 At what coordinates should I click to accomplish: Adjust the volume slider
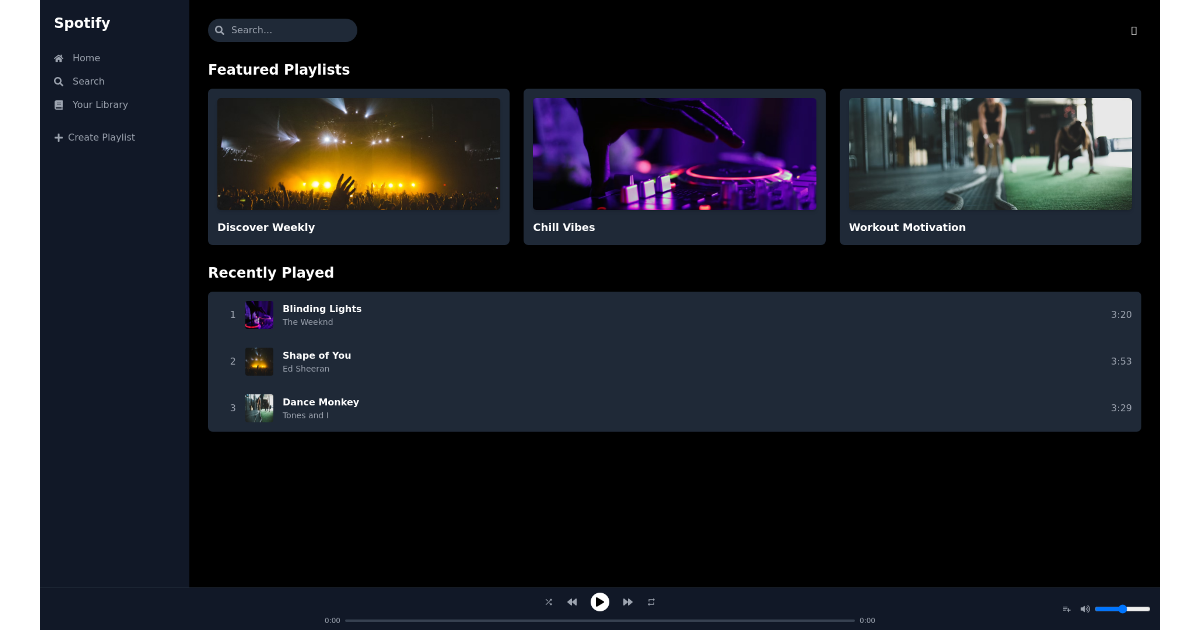tap(1122, 608)
